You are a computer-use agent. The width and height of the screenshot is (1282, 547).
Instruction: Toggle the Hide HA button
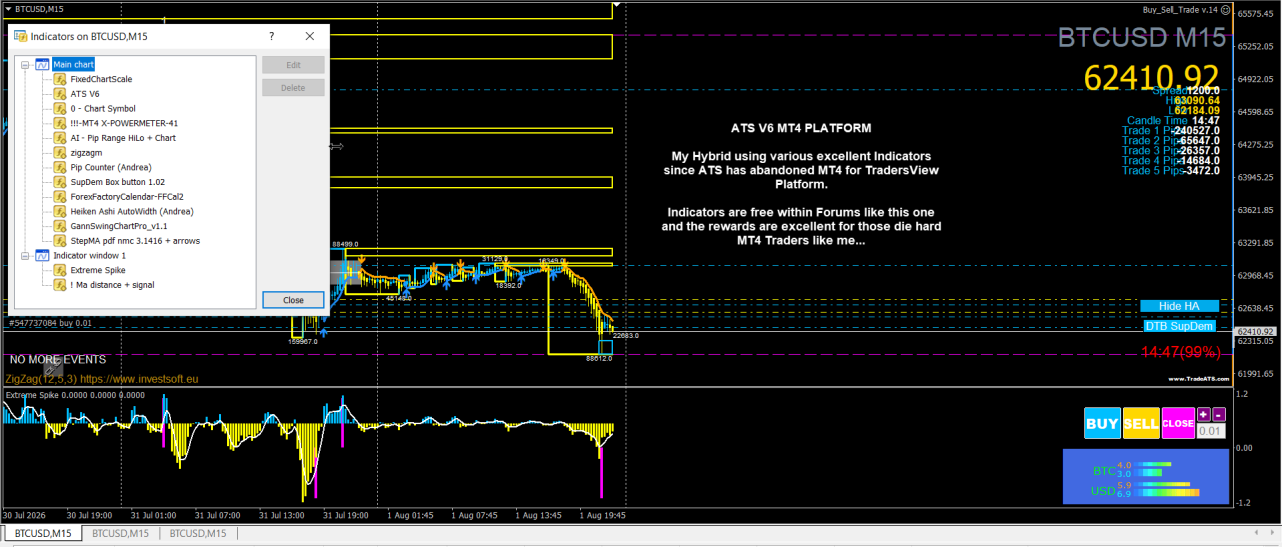(x=1179, y=306)
